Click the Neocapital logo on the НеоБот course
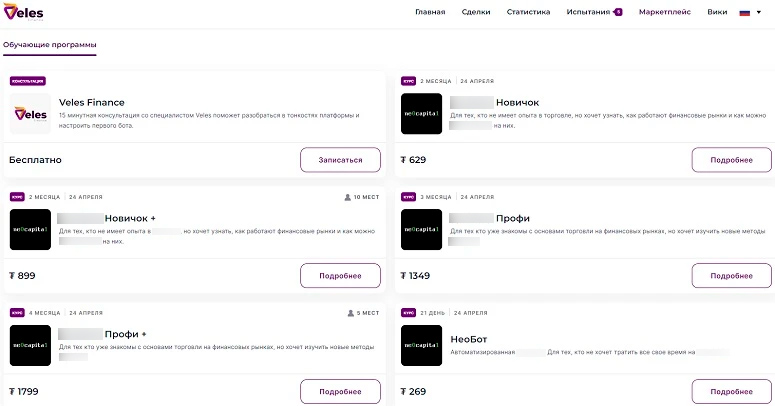Image resolution: width=775 pixels, height=406 pixels. click(421, 345)
